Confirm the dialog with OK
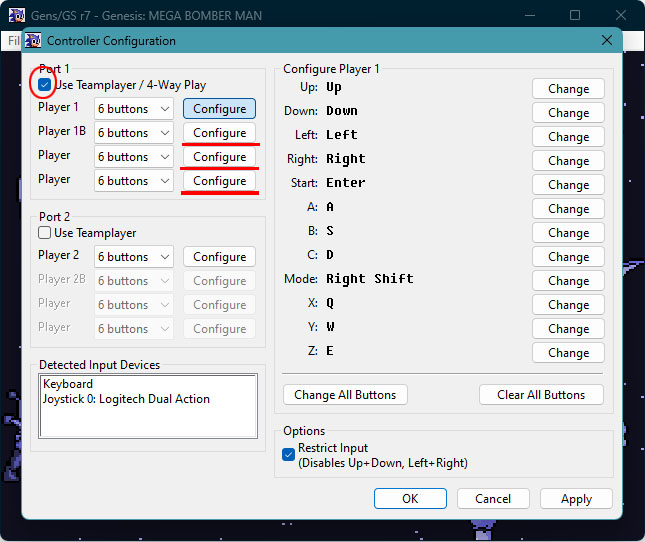The height and width of the screenshot is (542, 645). pyautogui.click(x=410, y=498)
